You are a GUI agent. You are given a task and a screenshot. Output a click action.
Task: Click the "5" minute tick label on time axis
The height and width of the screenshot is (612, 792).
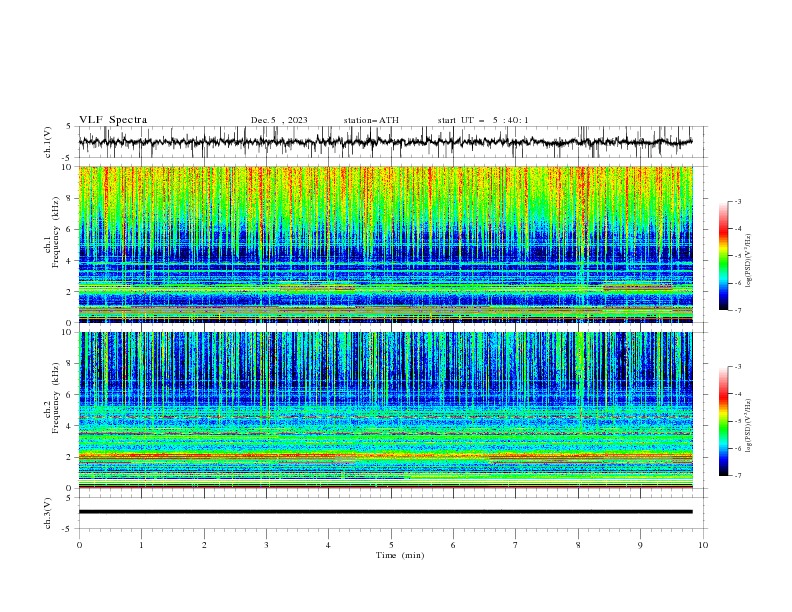coord(391,545)
